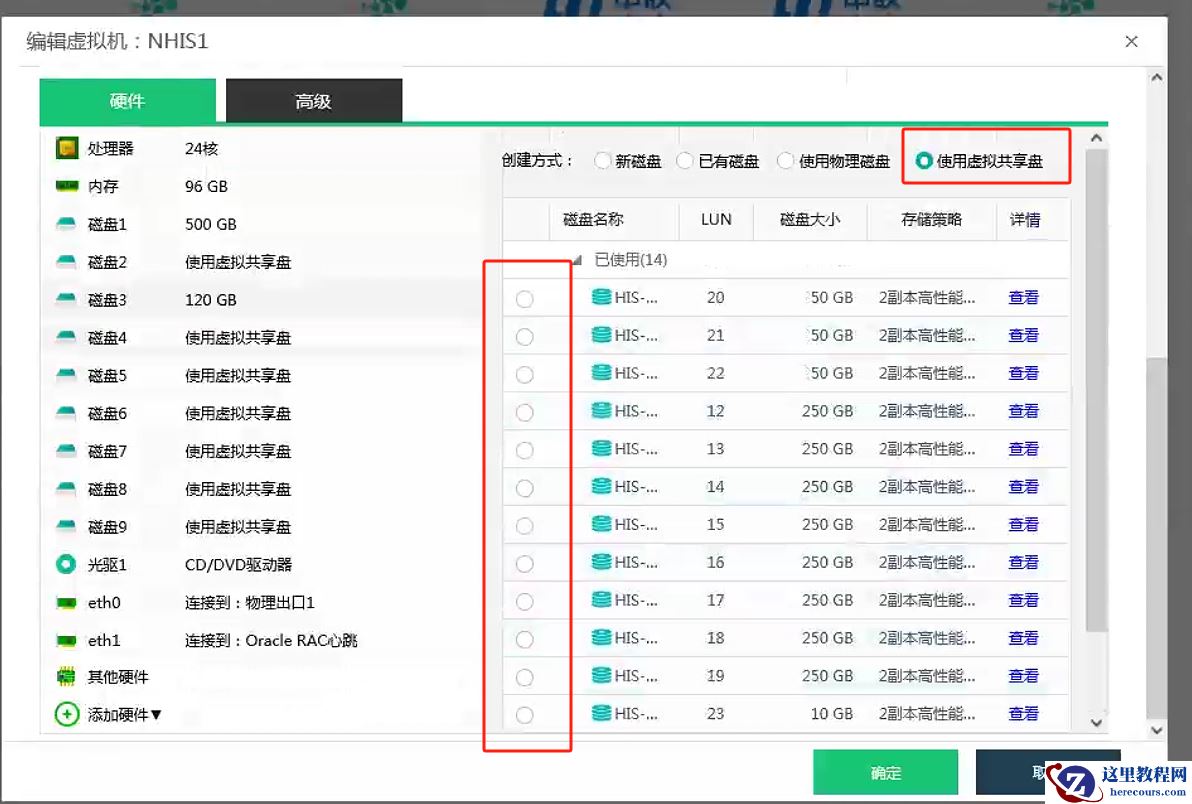
Task: Pick the radio button for LUN 12 disk
Action: point(524,412)
